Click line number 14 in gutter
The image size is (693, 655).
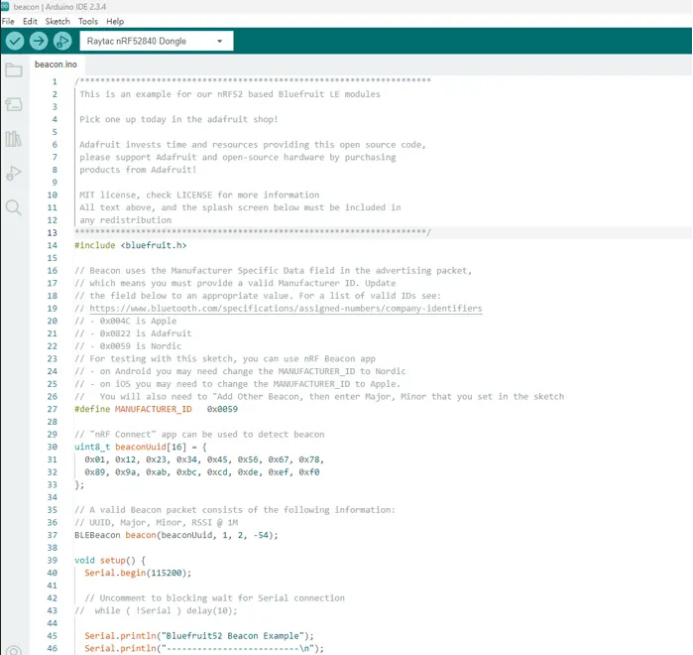(x=52, y=245)
